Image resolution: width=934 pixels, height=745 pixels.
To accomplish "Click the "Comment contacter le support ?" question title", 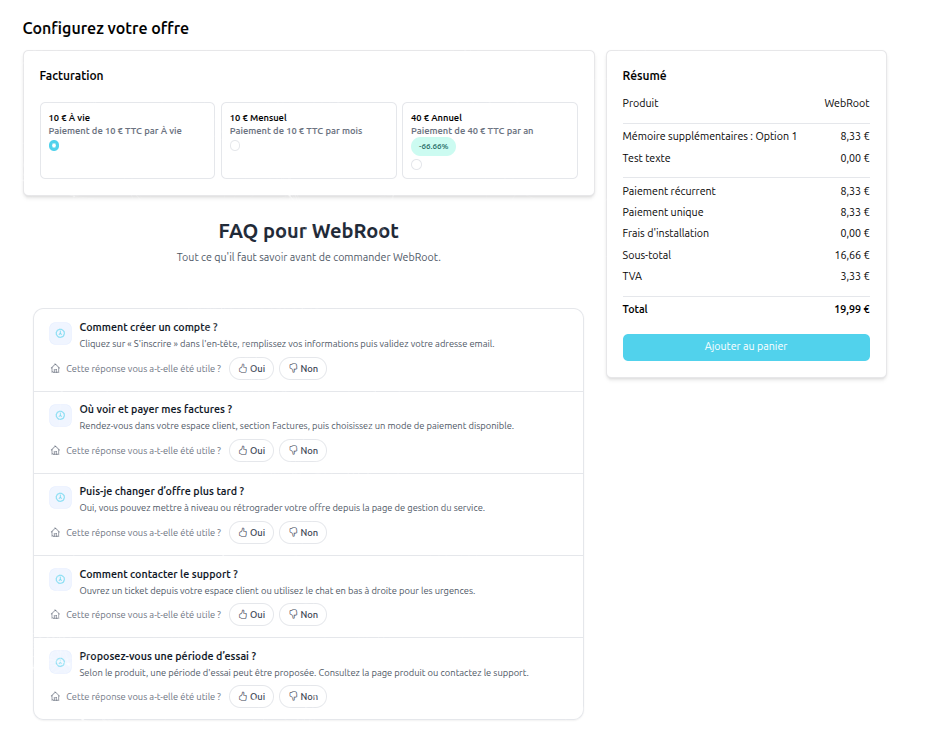I will click(158, 574).
